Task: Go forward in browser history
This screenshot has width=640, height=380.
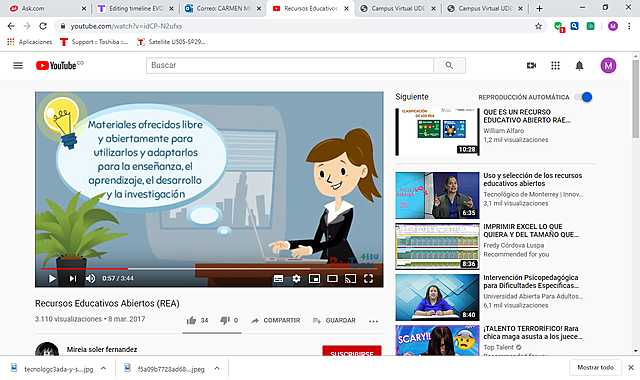Action: point(27,26)
